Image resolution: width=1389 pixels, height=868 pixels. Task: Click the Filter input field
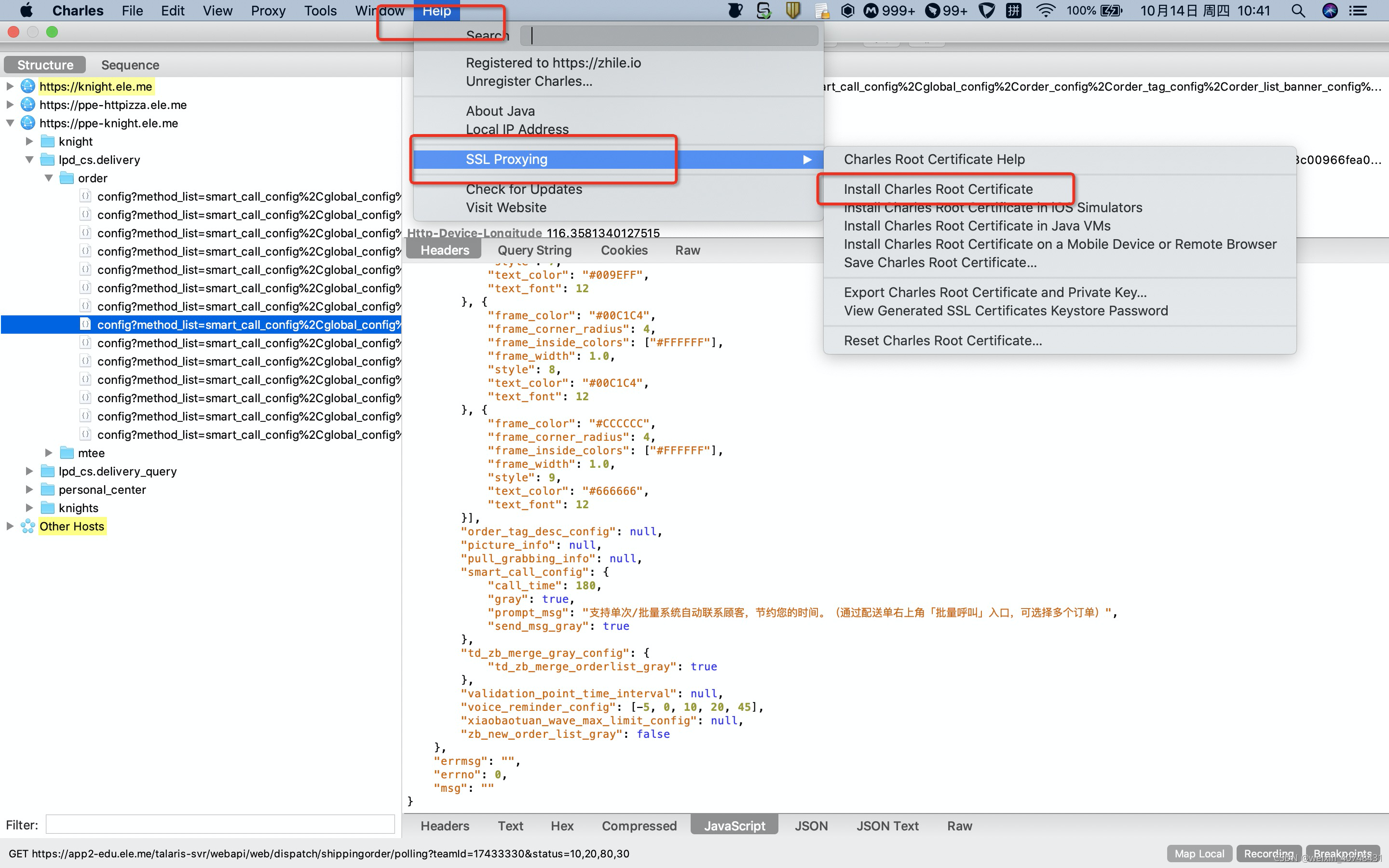click(x=220, y=825)
